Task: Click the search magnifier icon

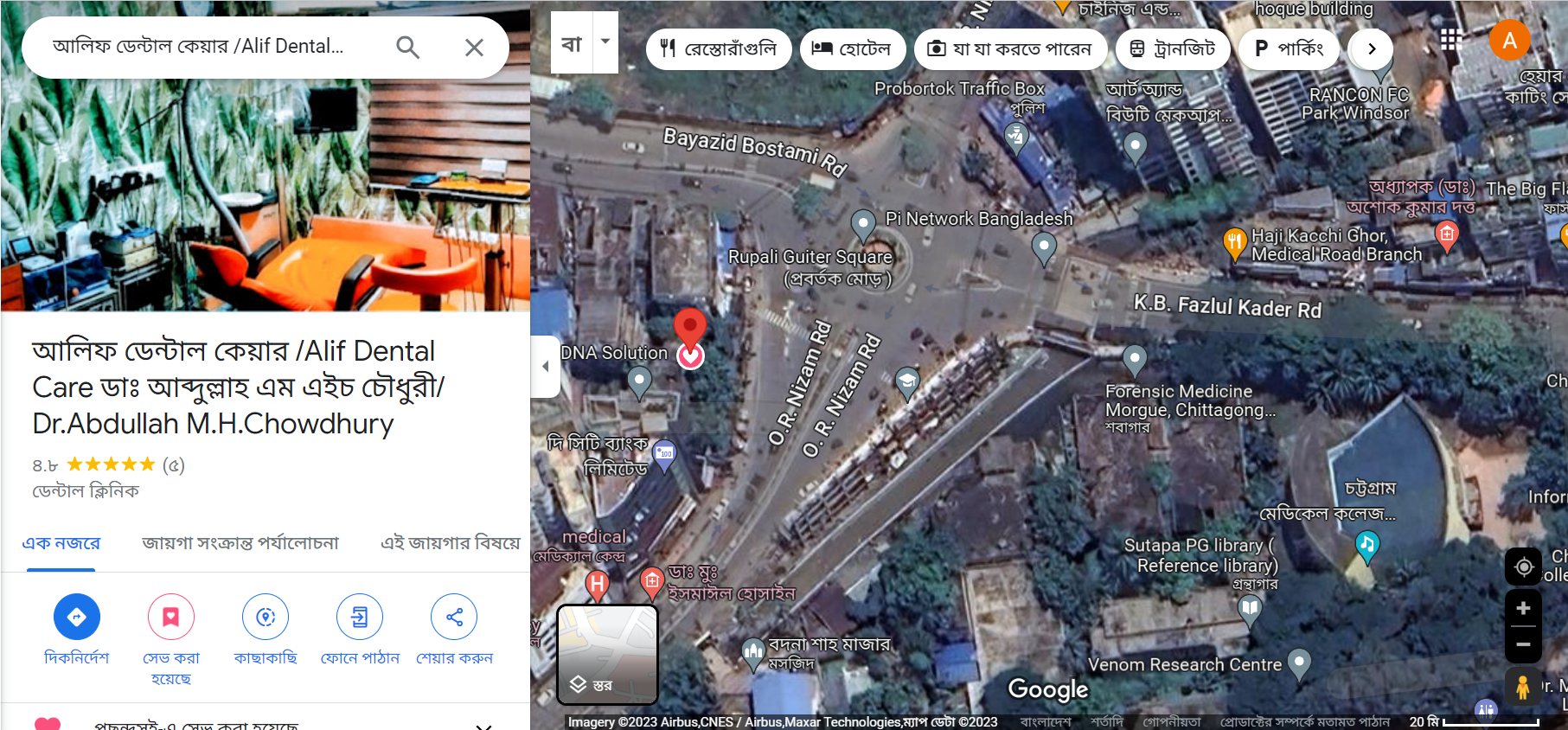Action: [407, 48]
